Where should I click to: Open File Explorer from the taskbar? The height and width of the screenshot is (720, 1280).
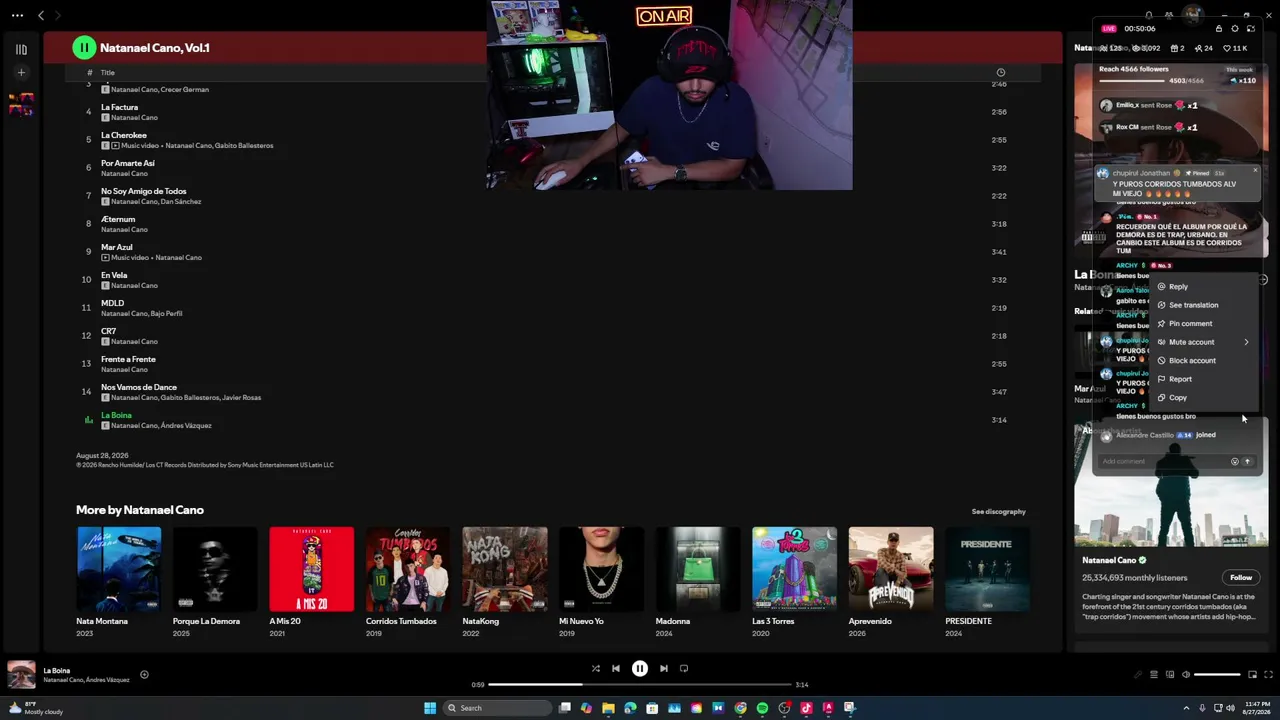[x=608, y=708]
